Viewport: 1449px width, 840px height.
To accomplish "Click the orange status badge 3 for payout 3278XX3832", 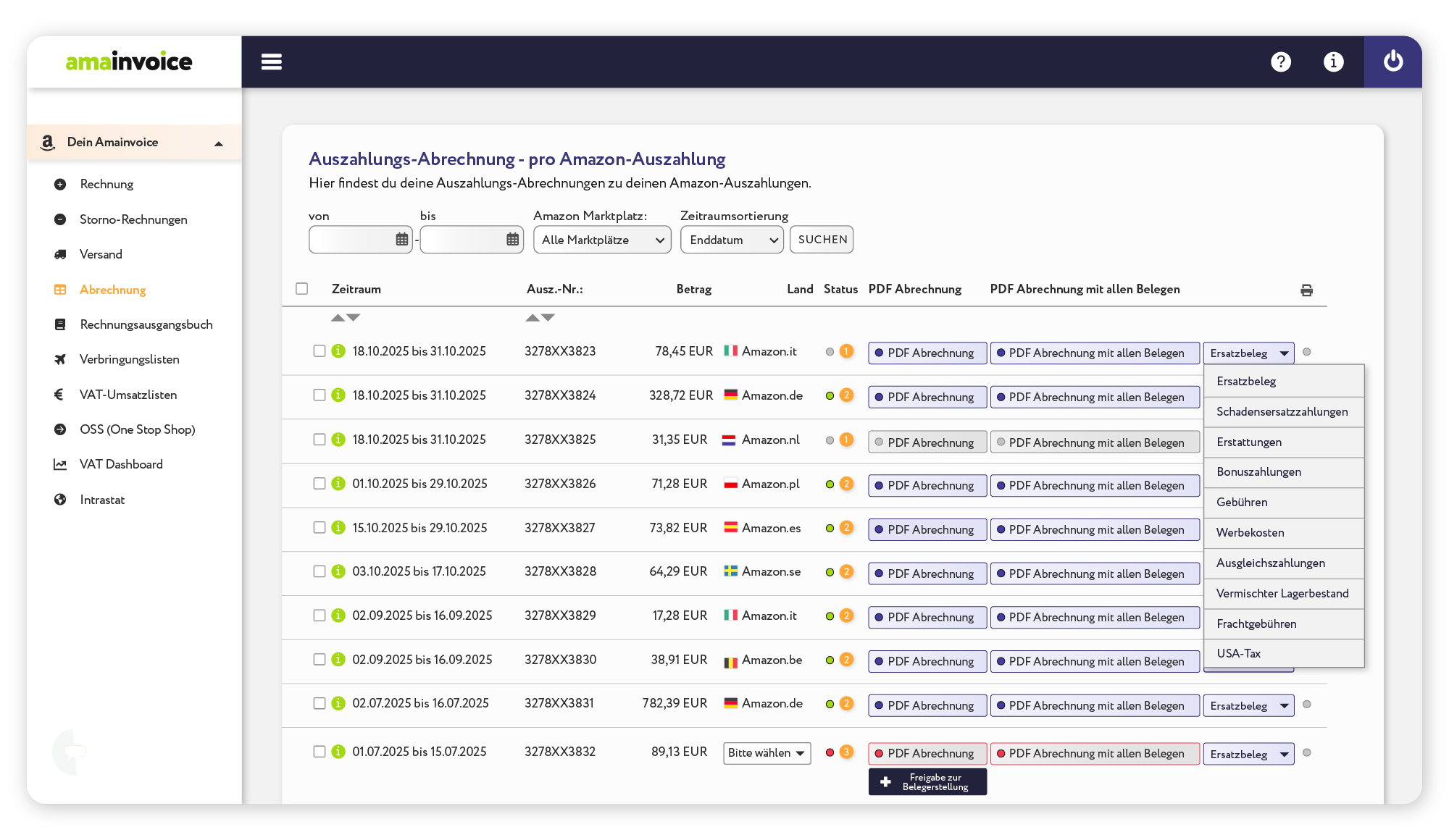I will (846, 752).
